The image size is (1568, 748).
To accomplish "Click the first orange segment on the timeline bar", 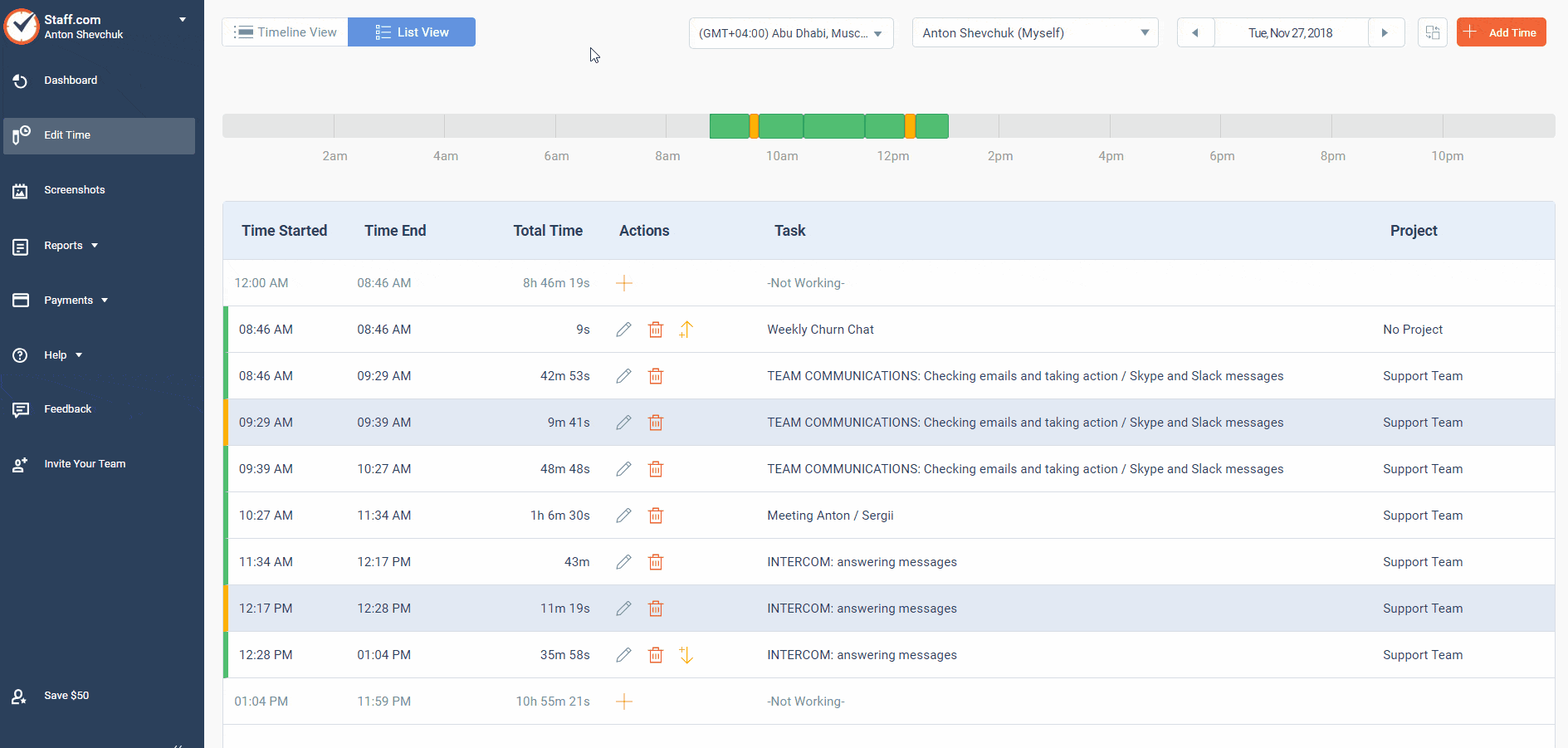I will [x=754, y=126].
